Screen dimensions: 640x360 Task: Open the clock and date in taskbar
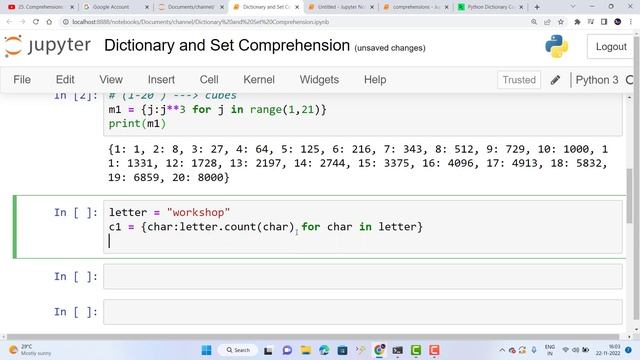pyautogui.click(x=608, y=350)
